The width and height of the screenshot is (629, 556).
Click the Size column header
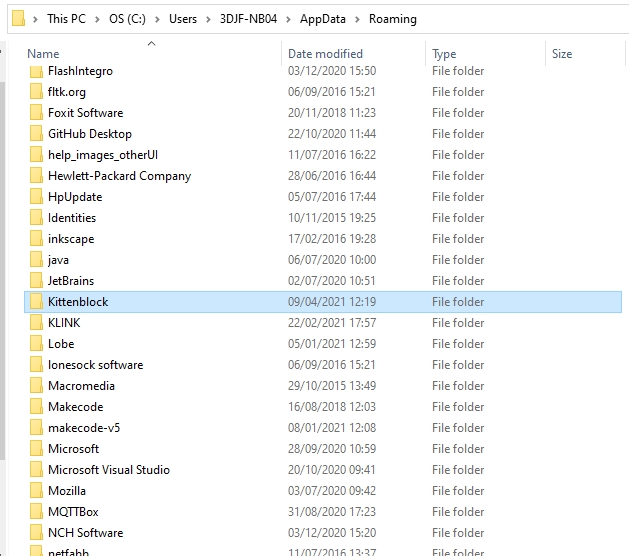[x=562, y=54]
